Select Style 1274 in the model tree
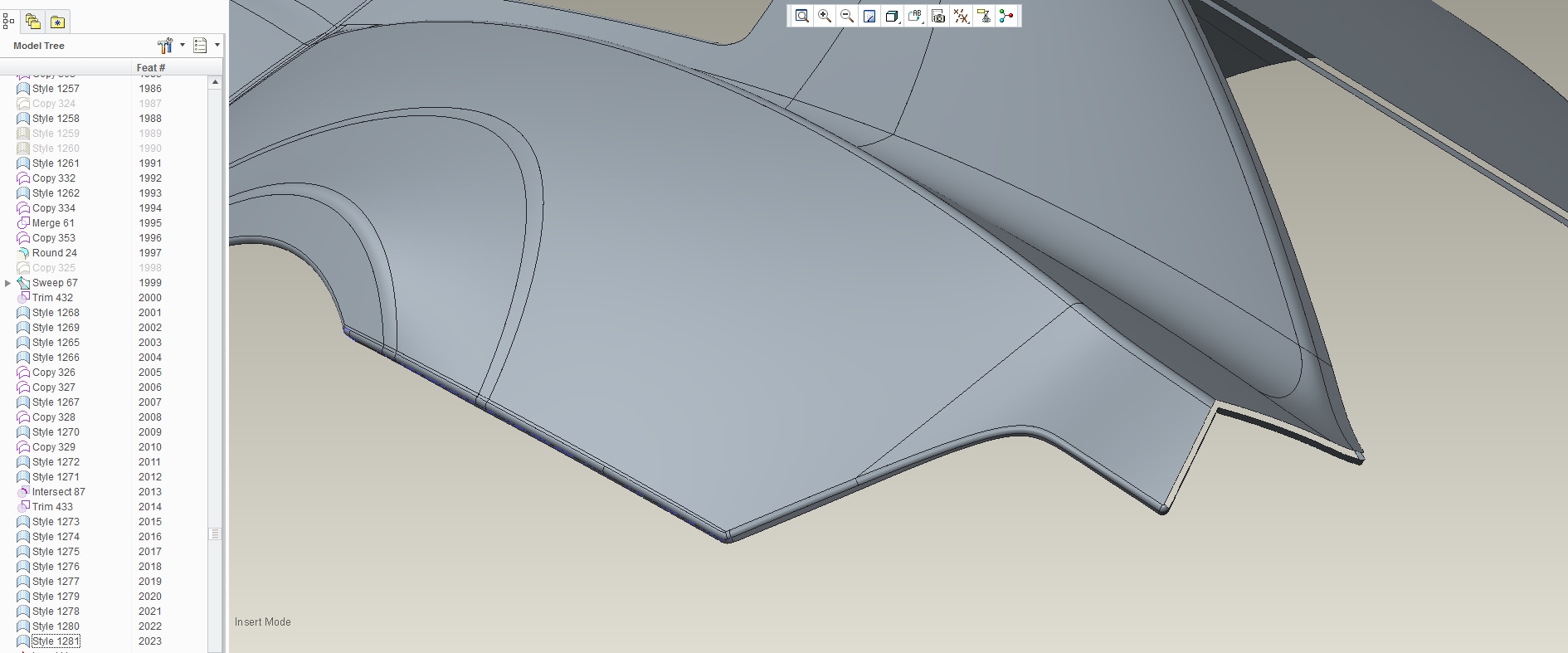Image resolution: width=1568 pixels, height=653 pixels. point(56,537)
